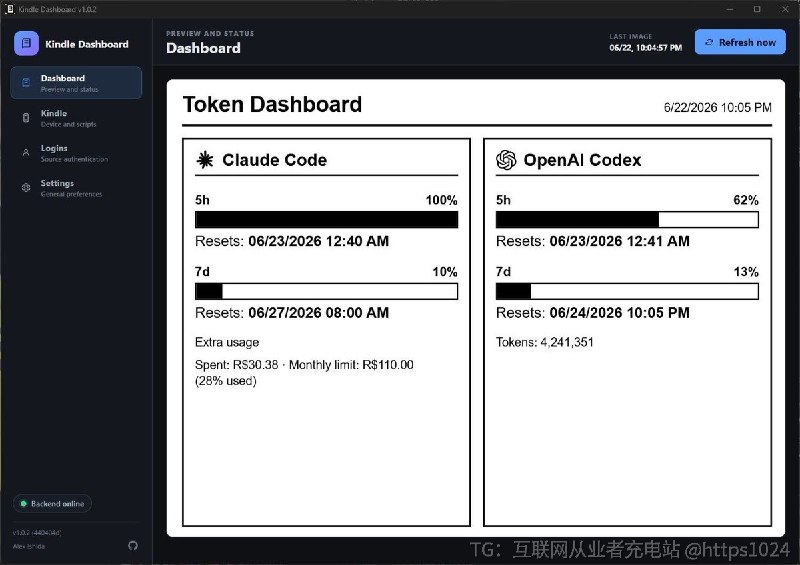The image size is (800, 565).
Task: Click the window title bar app icon
Action: [x=9, y=9]
